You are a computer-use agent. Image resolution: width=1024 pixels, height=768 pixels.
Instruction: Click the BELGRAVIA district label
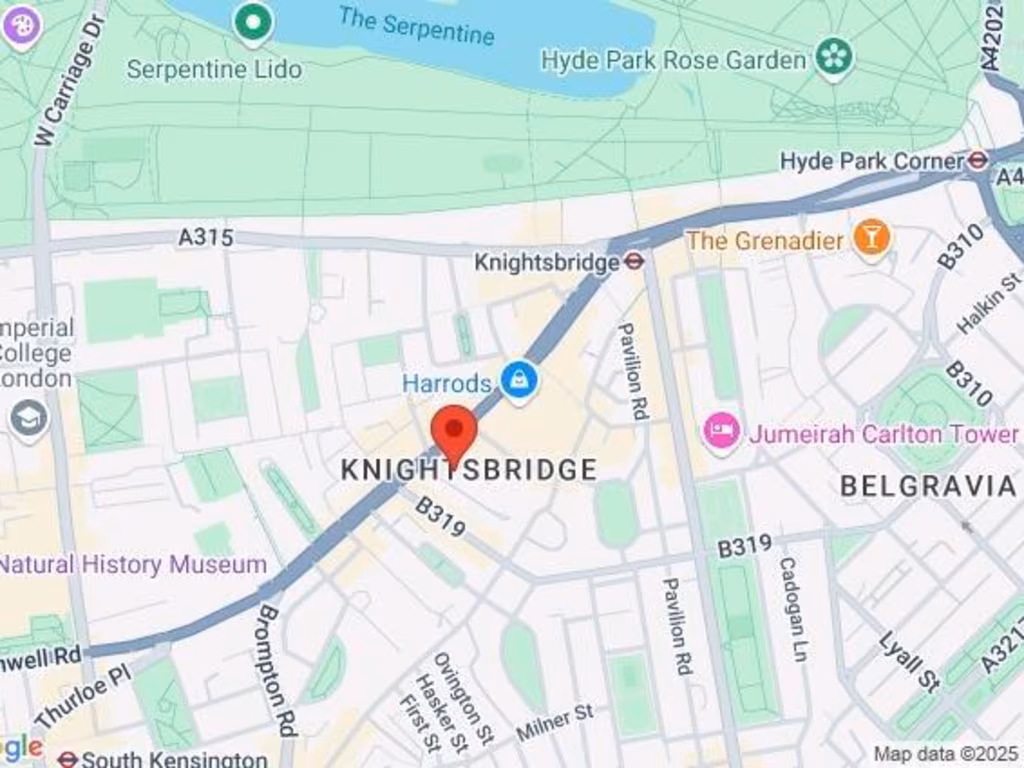[928, 487]
